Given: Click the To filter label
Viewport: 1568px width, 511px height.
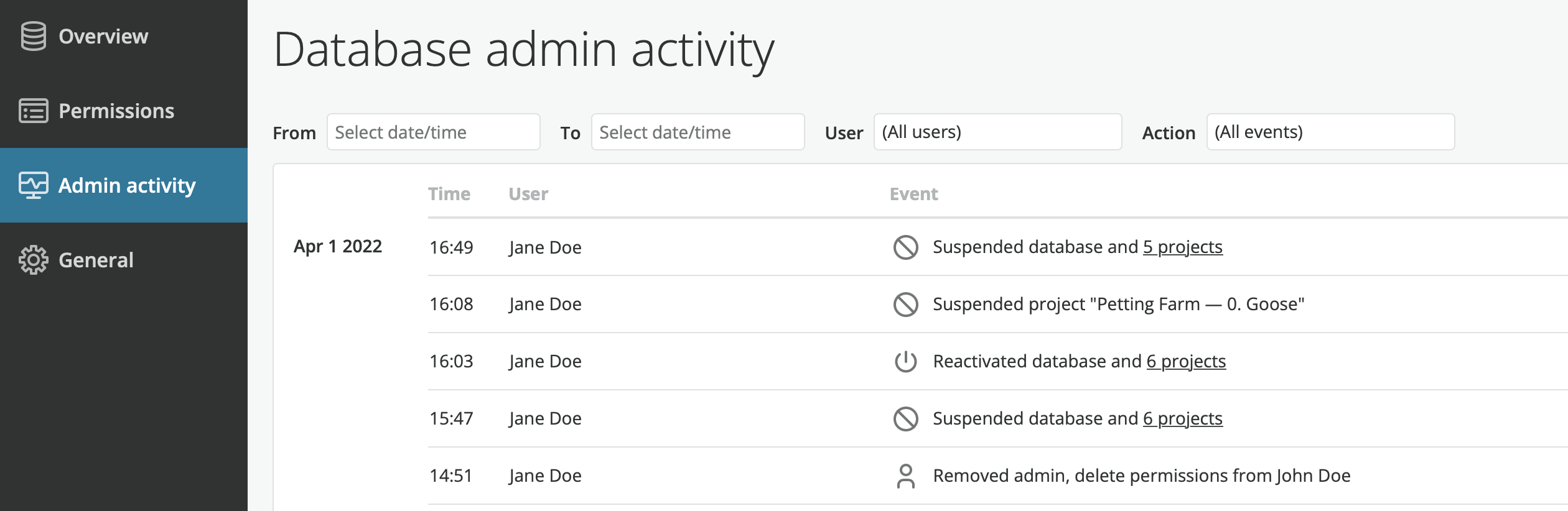Looking at the screenshot, I should (x=570, y=133).
